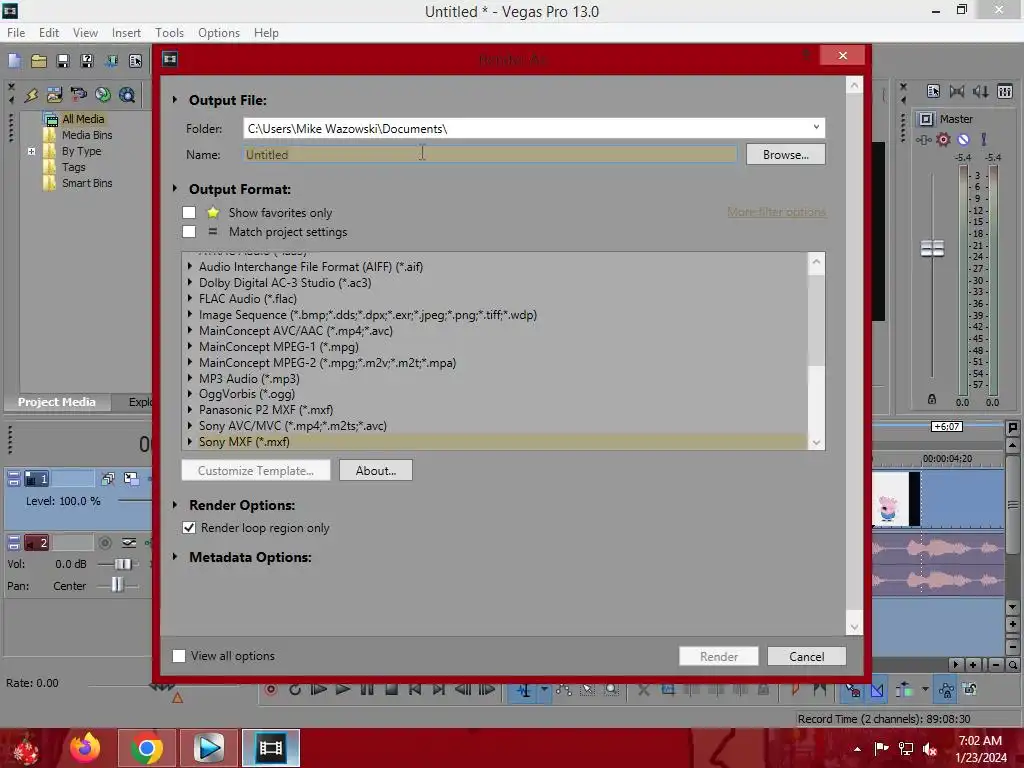Click the track 2 Pan slider

(x=118, y=585)
